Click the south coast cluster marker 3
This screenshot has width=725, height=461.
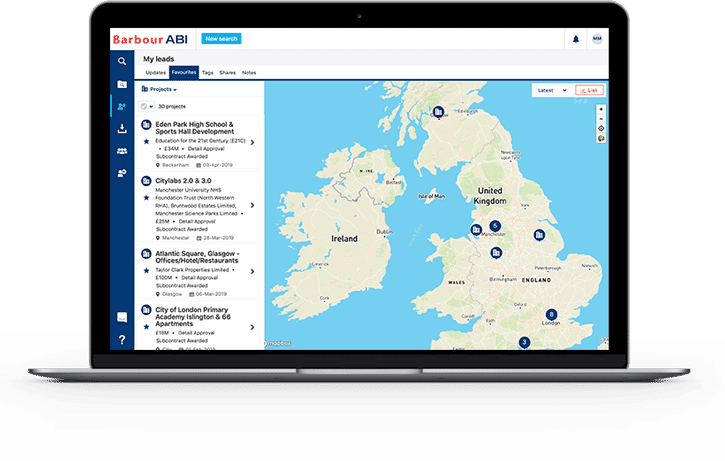click(524, 342)
